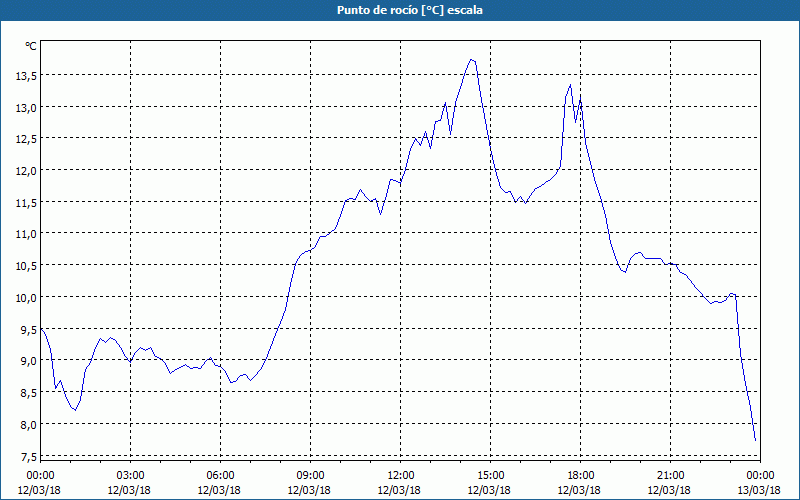Click the 18:00 time label on x-axis
The width and height of the screenshot is (800, 500).
(580, 476)
